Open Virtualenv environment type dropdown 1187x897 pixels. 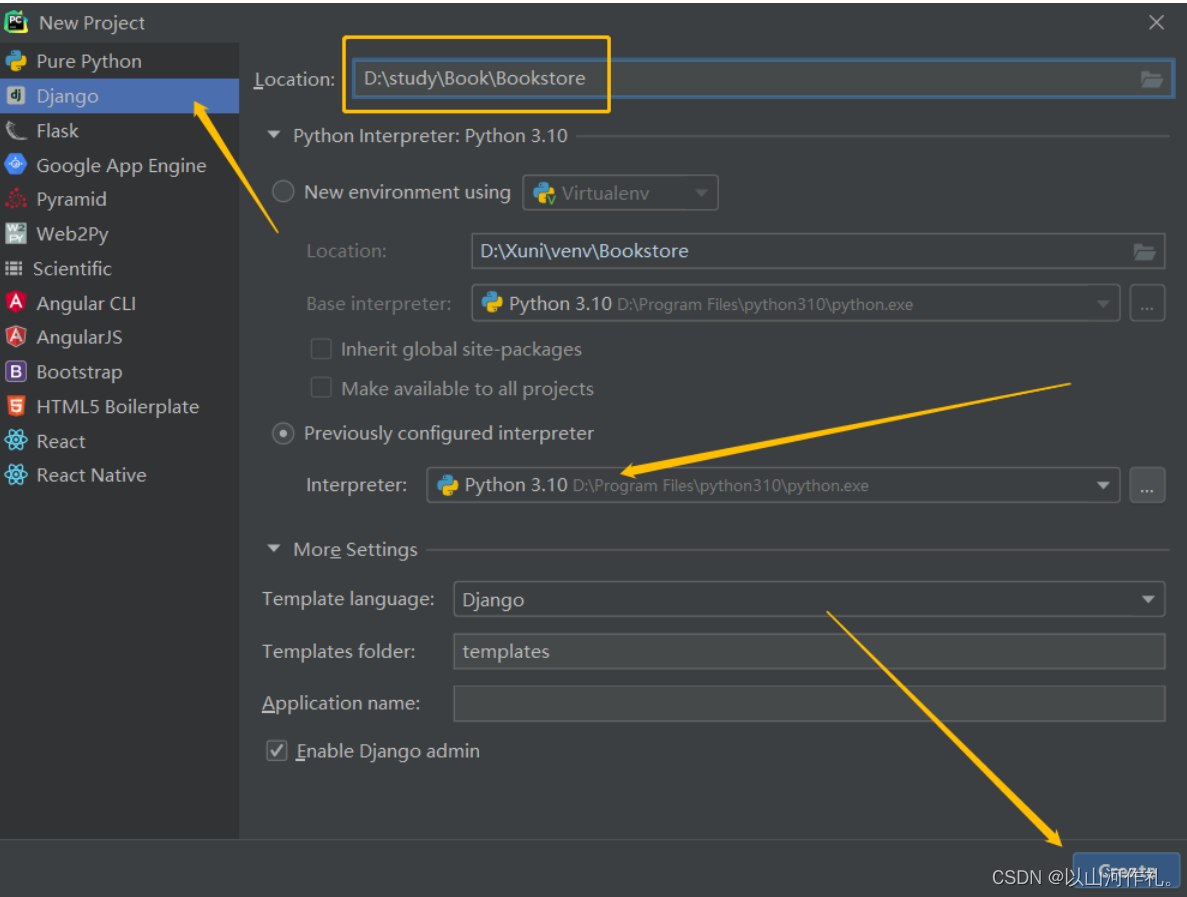pyautogui.click(x=620, y=193)
